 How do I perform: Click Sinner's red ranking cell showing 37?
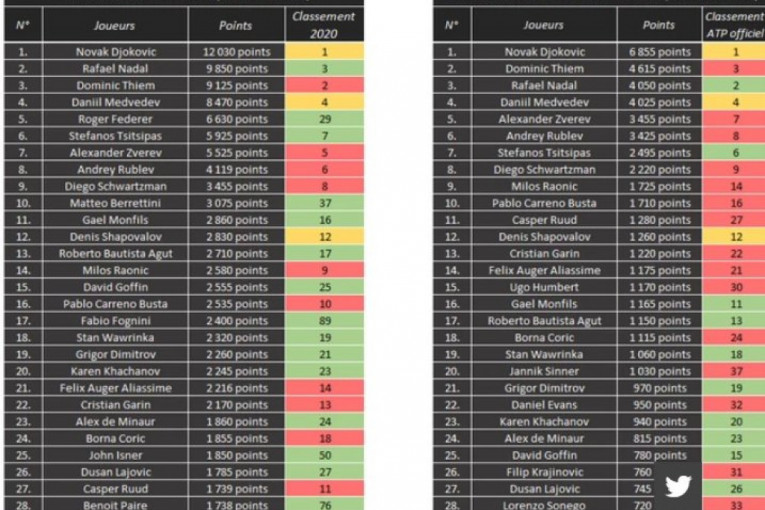tap(736, 371)
